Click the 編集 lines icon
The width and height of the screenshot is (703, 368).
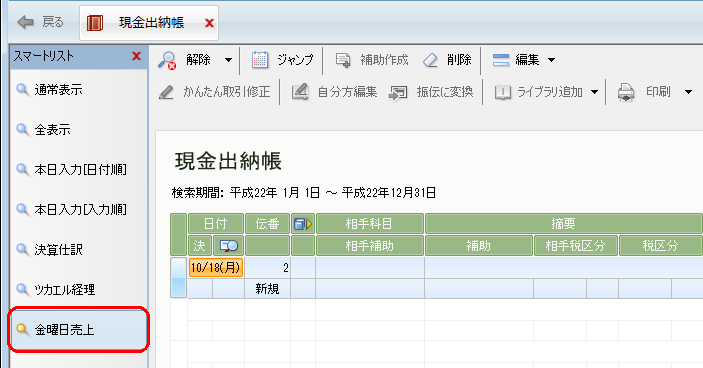[501, 60]
